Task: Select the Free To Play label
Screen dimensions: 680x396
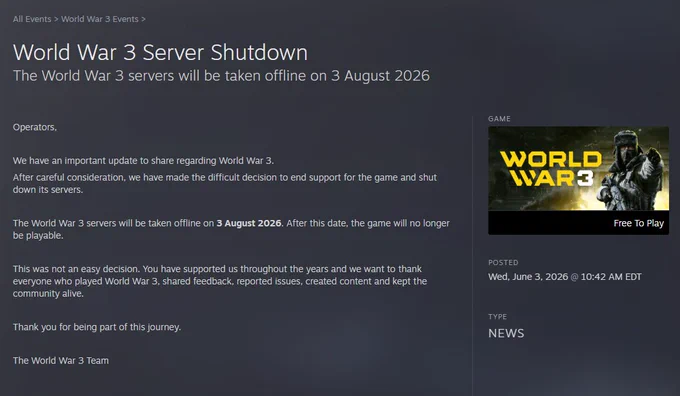Action: [x=638, y=223]
